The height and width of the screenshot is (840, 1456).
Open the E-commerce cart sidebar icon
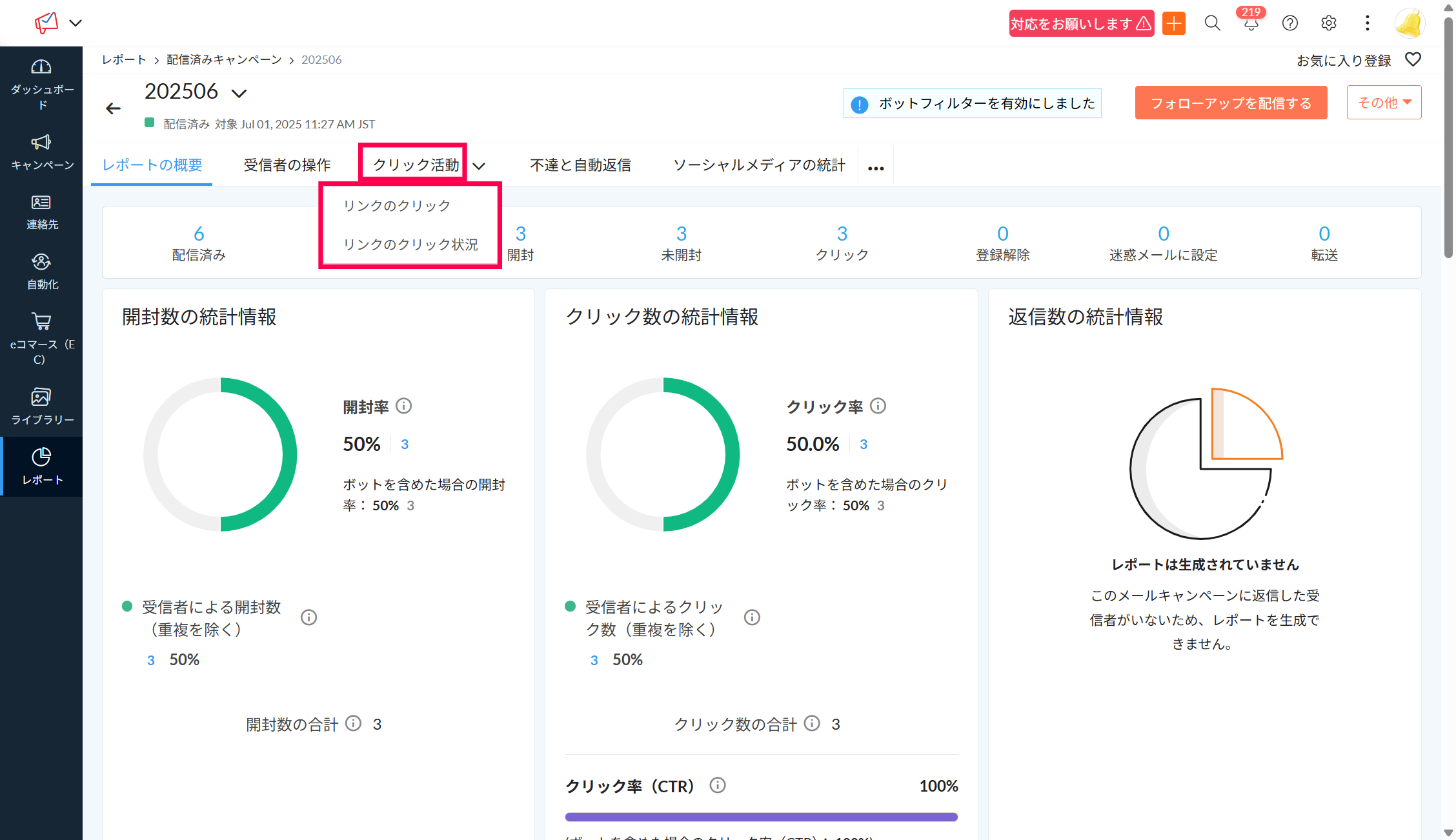[41, 321]
